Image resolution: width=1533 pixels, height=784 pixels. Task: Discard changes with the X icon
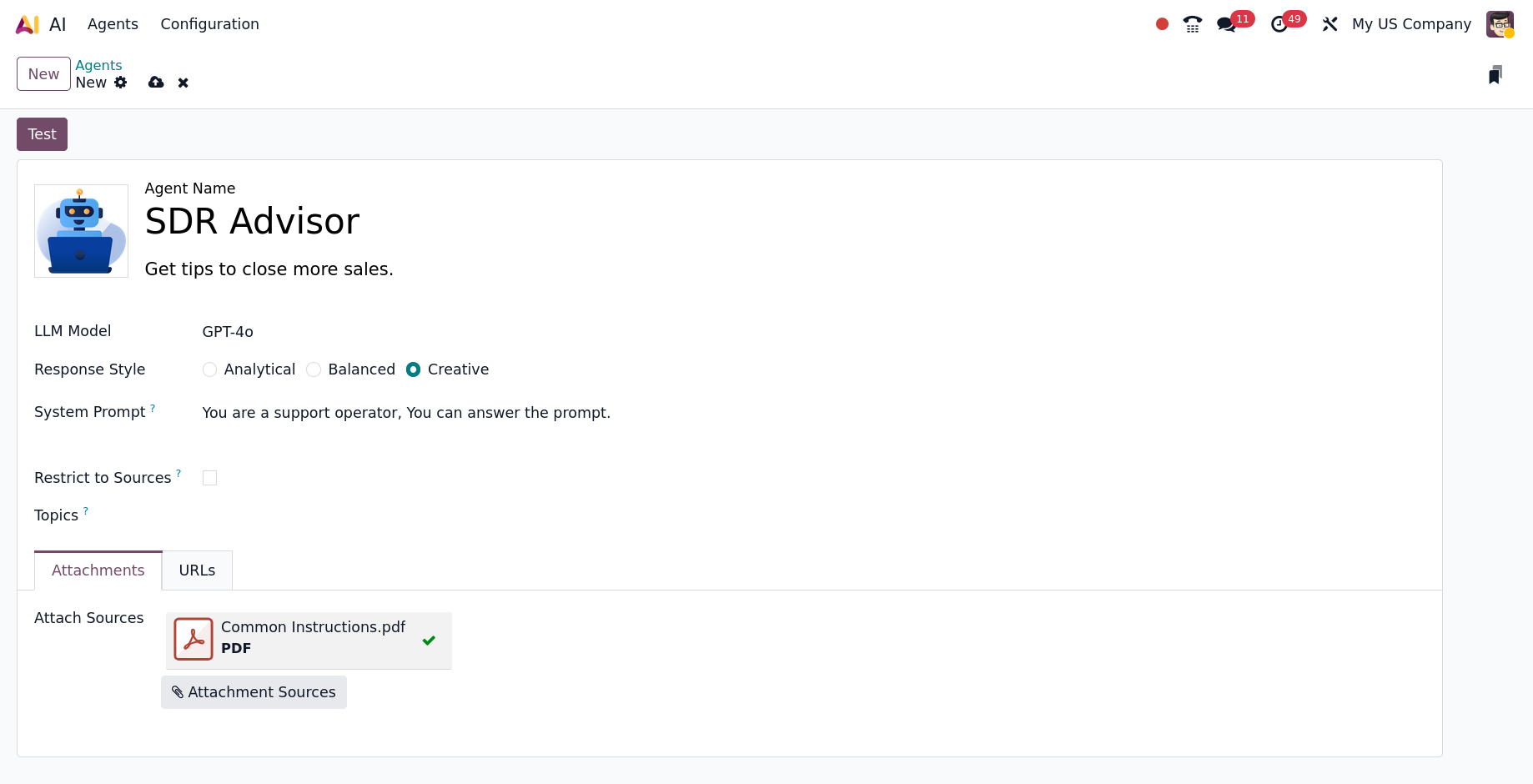click(183, 83)
